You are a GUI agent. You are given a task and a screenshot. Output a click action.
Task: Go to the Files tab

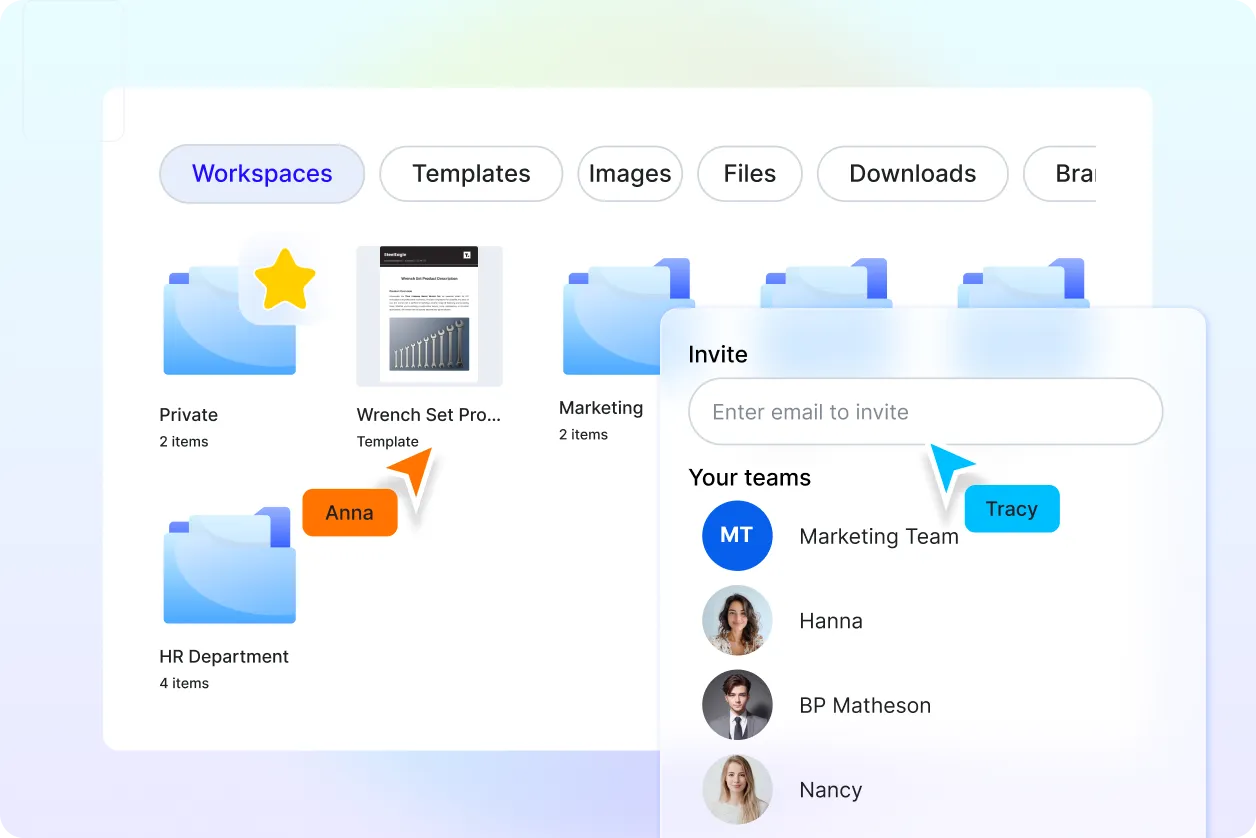point(750,174)
